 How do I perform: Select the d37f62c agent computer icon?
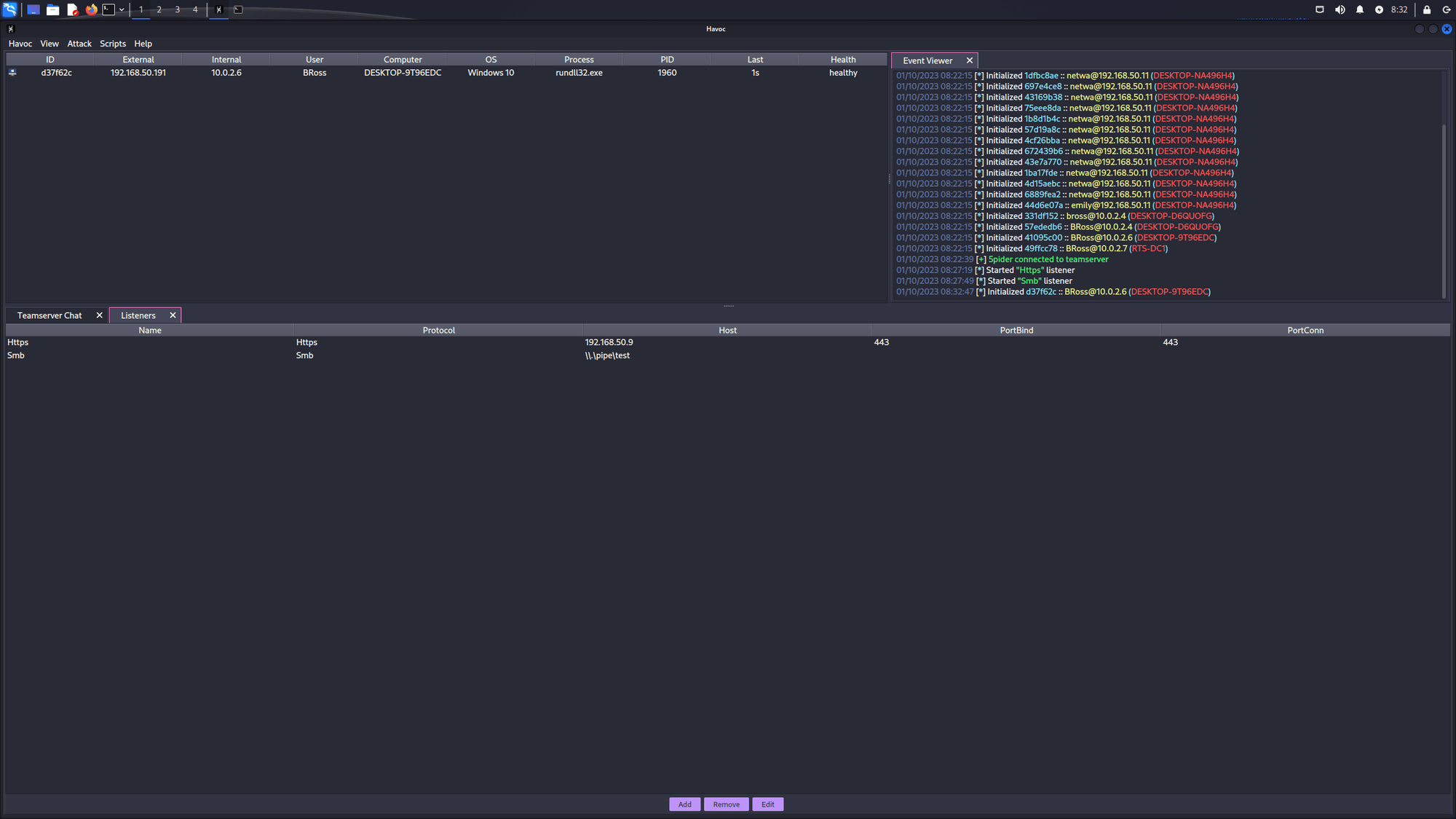pos(12,73)
